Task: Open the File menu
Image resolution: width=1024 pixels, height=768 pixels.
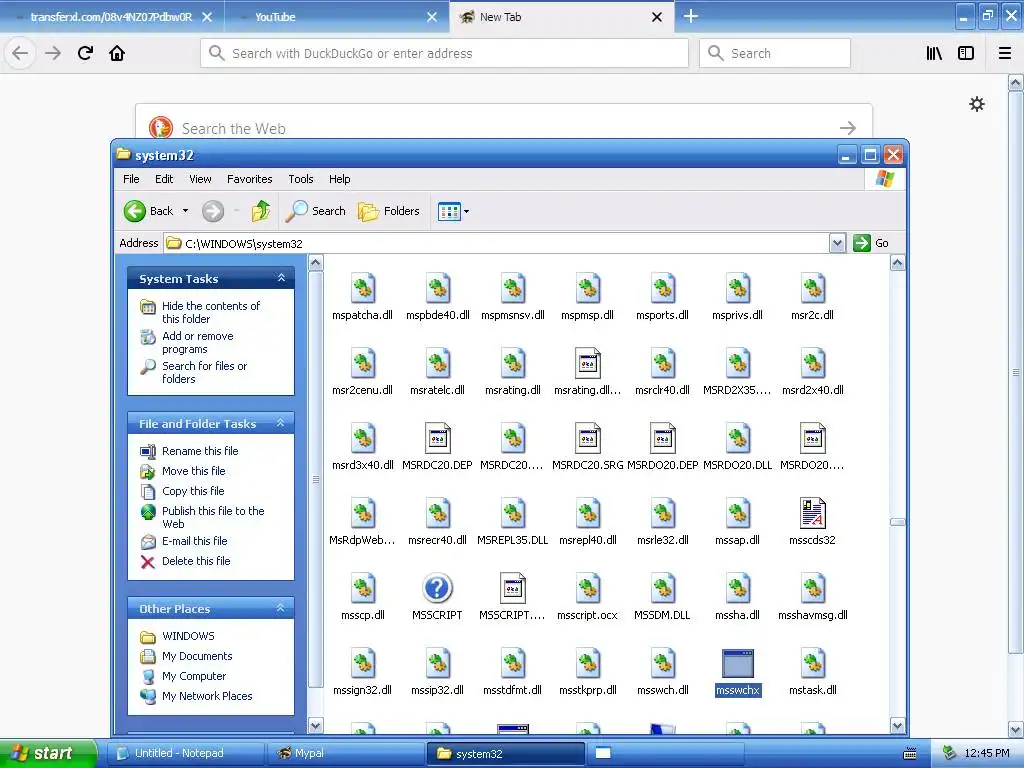Action: click(131, 179)
